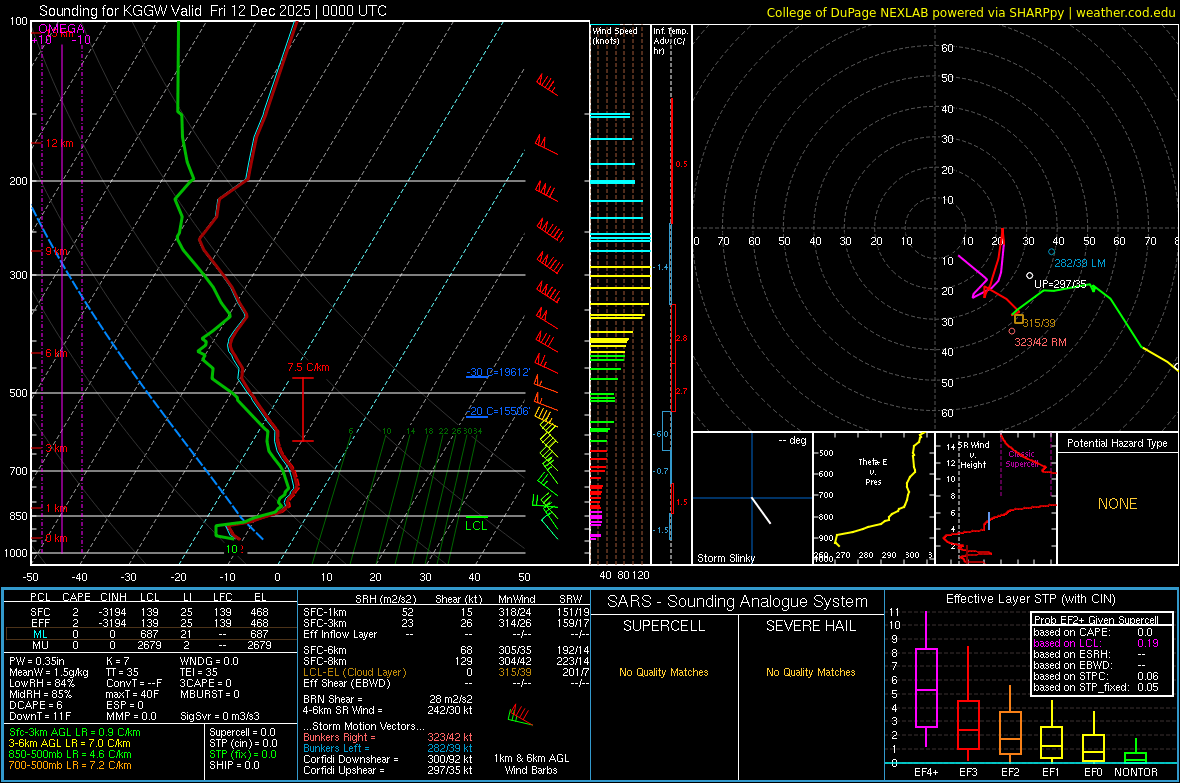Click the orange '315/39' hodograph label
The image size is (1180, 783).
click(x=1039, y=323)
